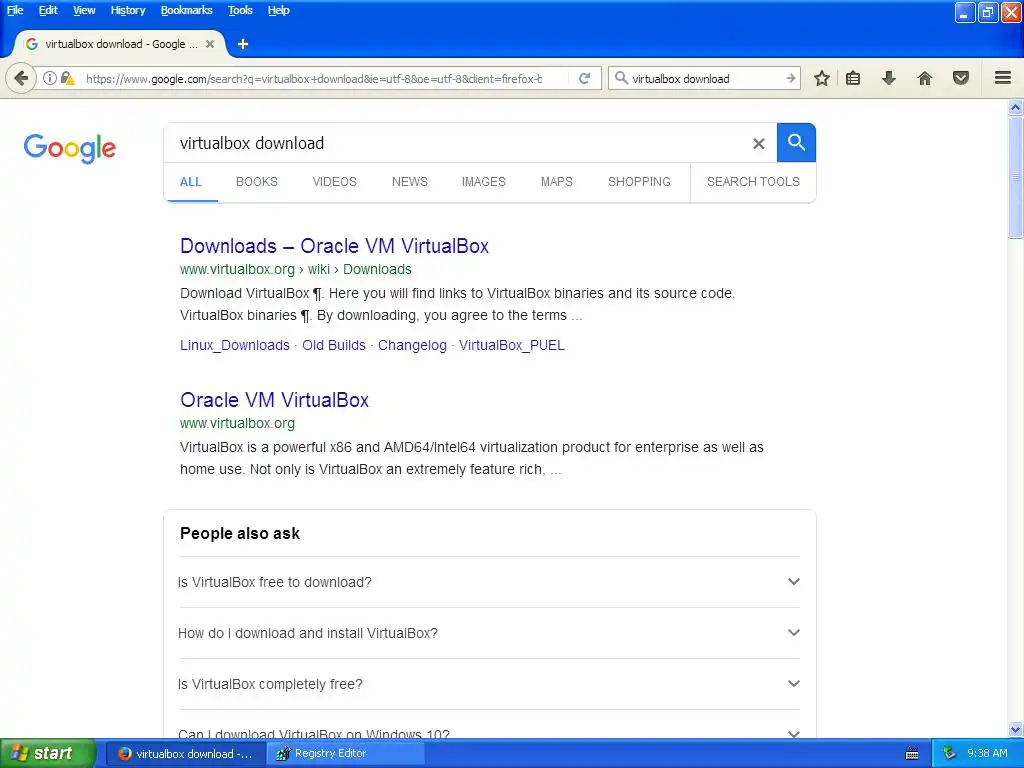Click the page scrollbar down arrow
This screenshot has width=1024, height=768.
[x=1015, y=729]
